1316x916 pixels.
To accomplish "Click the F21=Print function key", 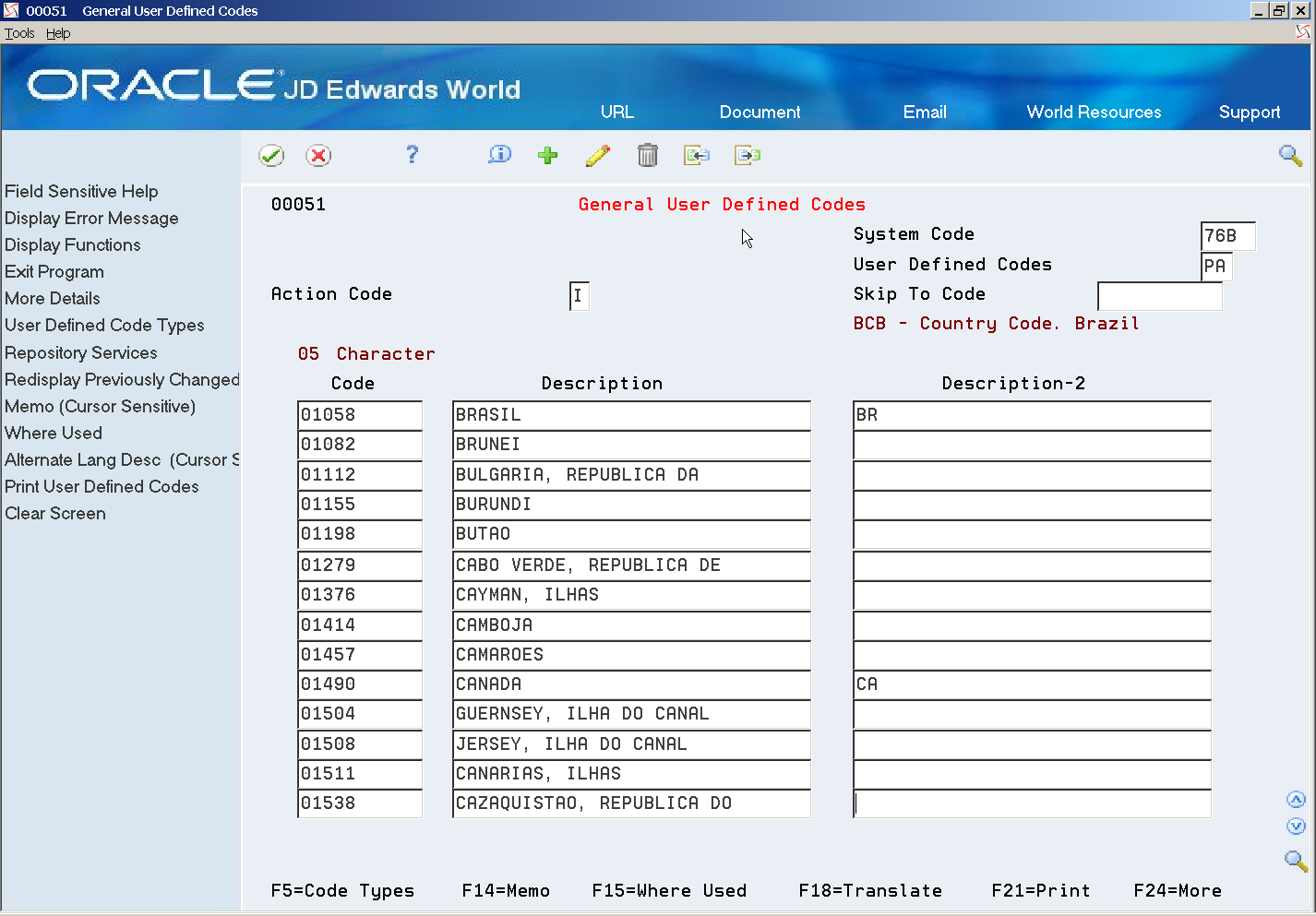I will pyautogui.click(x=1041, y=890).
